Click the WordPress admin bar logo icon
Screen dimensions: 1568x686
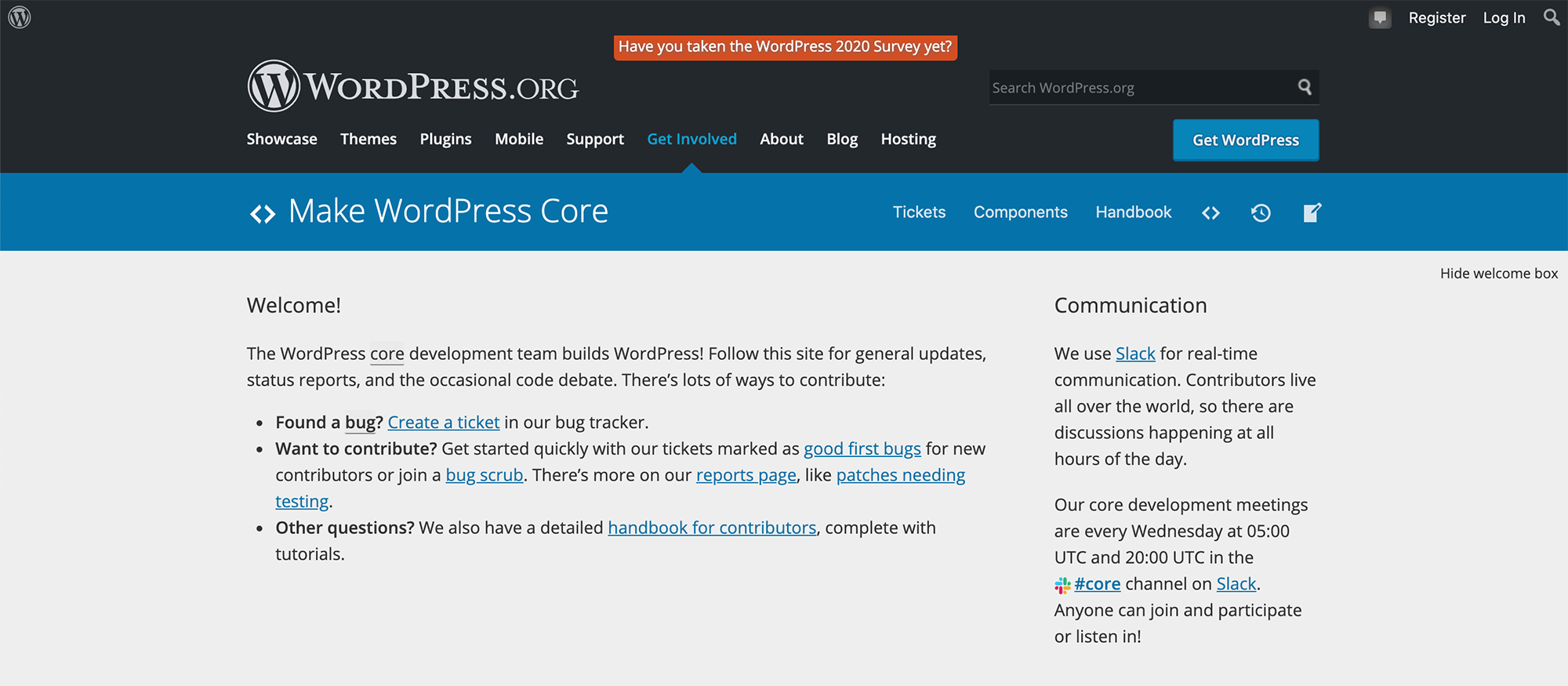click(x=20, y=17)
